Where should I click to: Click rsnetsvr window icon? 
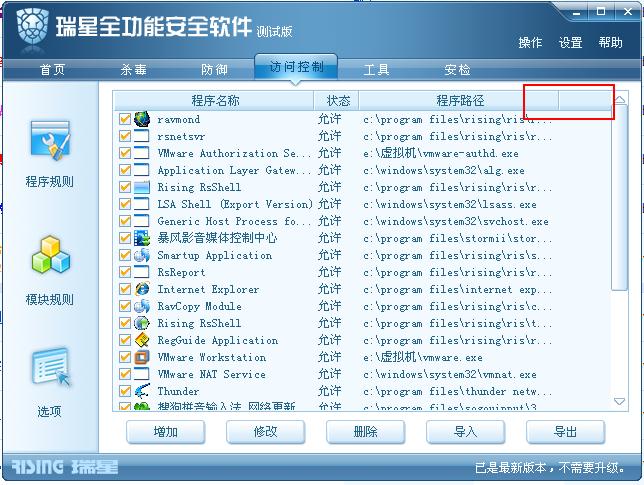(x=142, y=136)
